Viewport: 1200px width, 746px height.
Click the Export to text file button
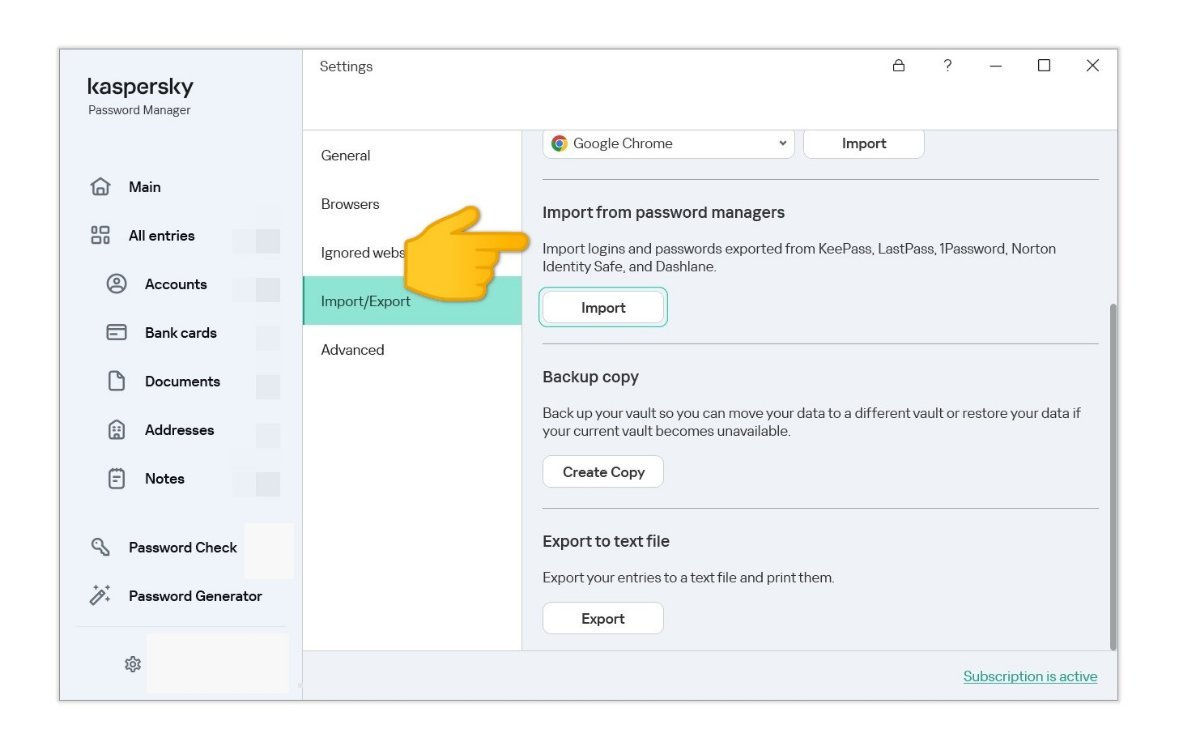[x=603, y=619]
